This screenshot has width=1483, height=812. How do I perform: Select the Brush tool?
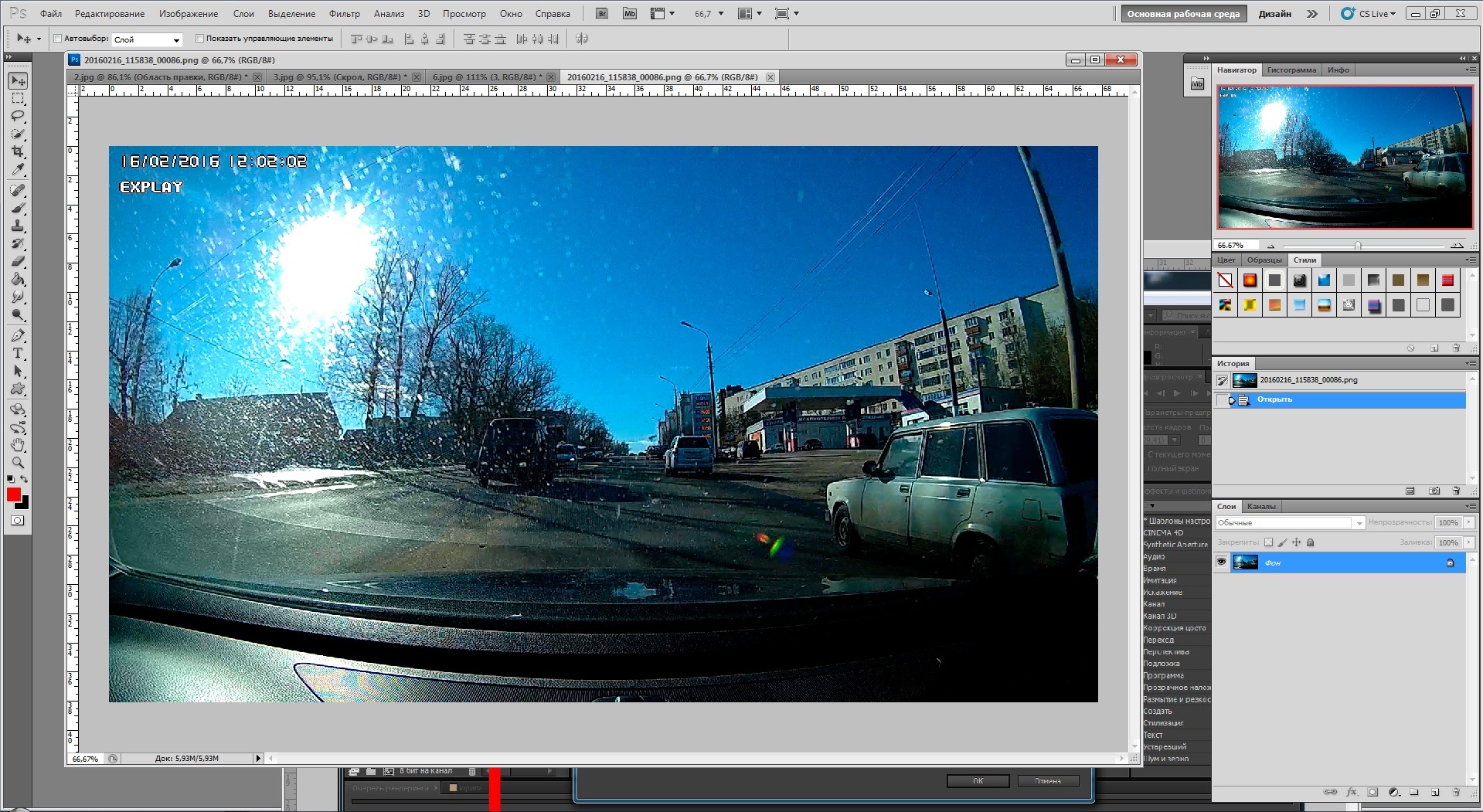(x=18, y=209)
